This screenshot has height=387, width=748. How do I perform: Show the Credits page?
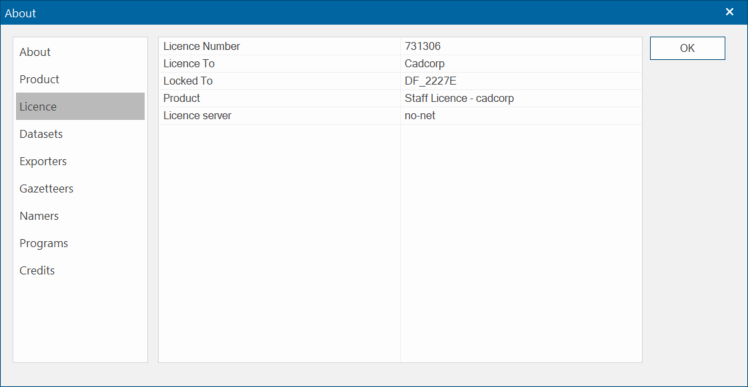tap(80, 271)
